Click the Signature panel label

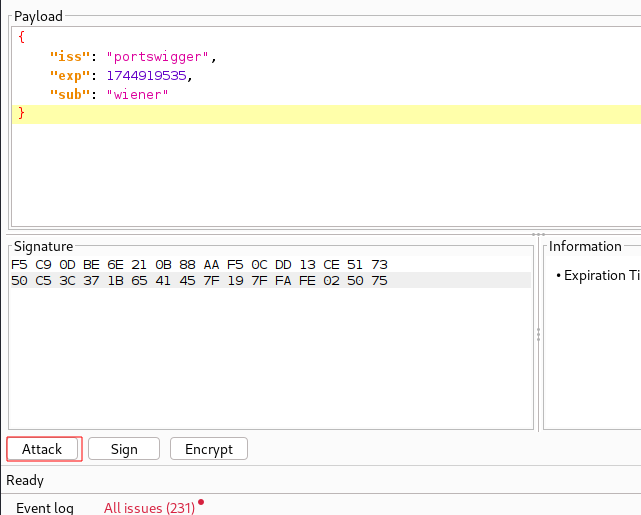click(x=43, y=246)
